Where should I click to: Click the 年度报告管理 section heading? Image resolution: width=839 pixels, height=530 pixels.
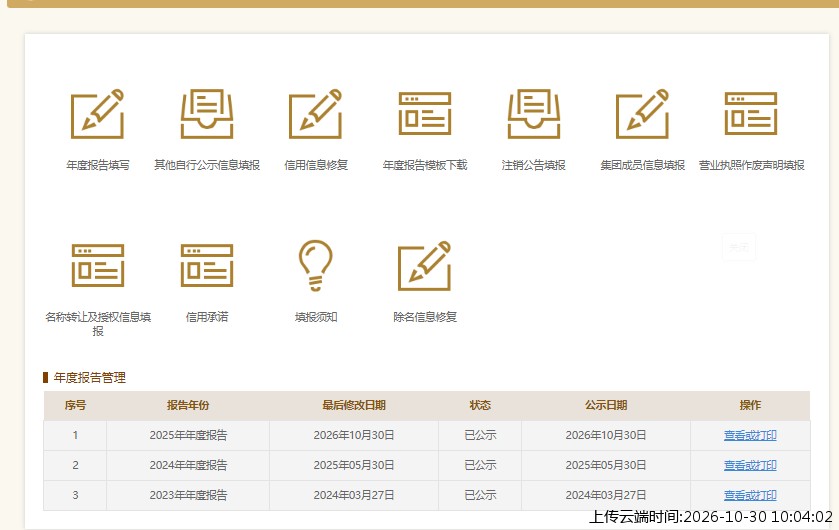click(89, 378)
